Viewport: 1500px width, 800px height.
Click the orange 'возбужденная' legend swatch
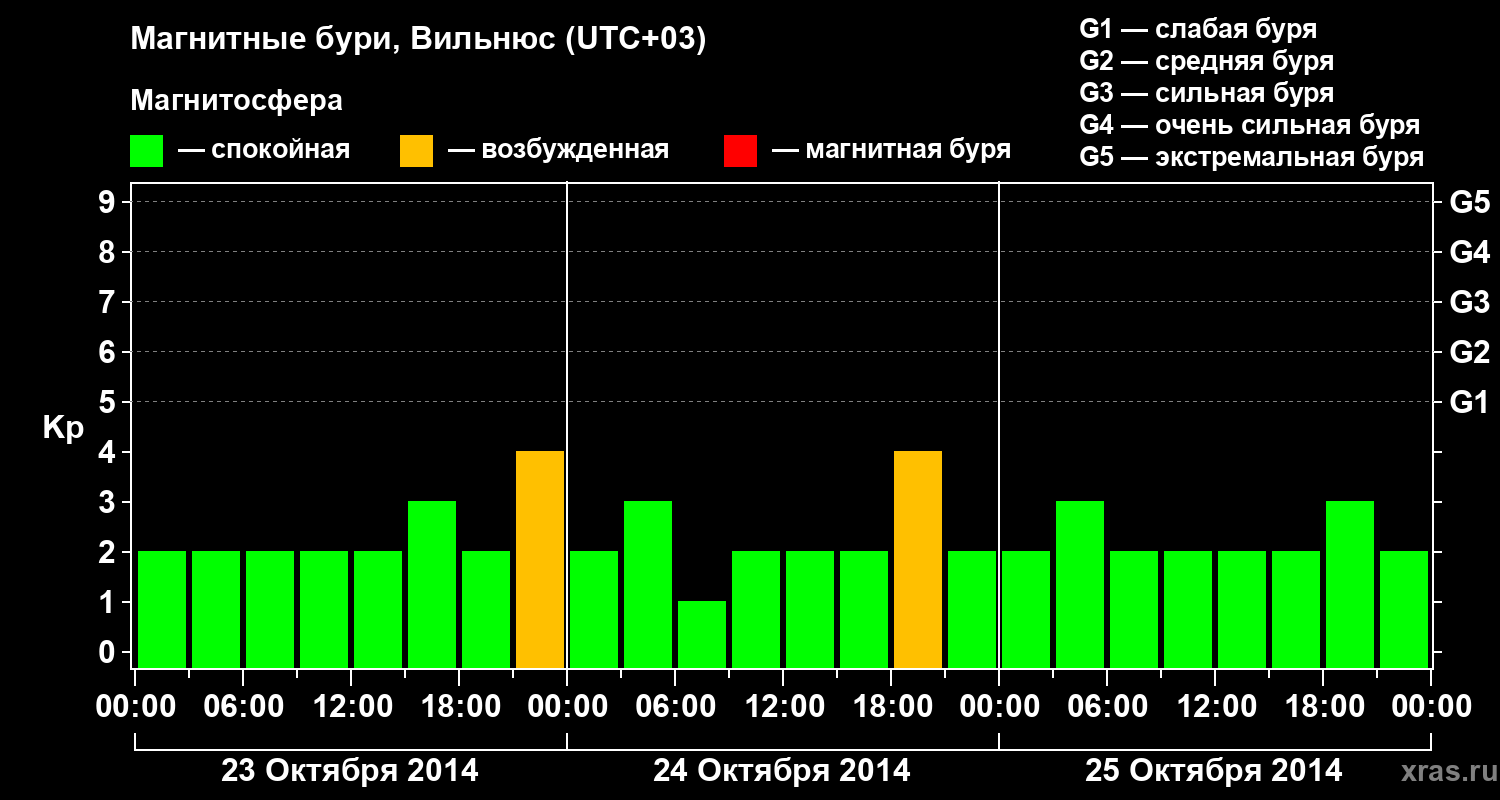pyautogui.click(x=416, y=151)
